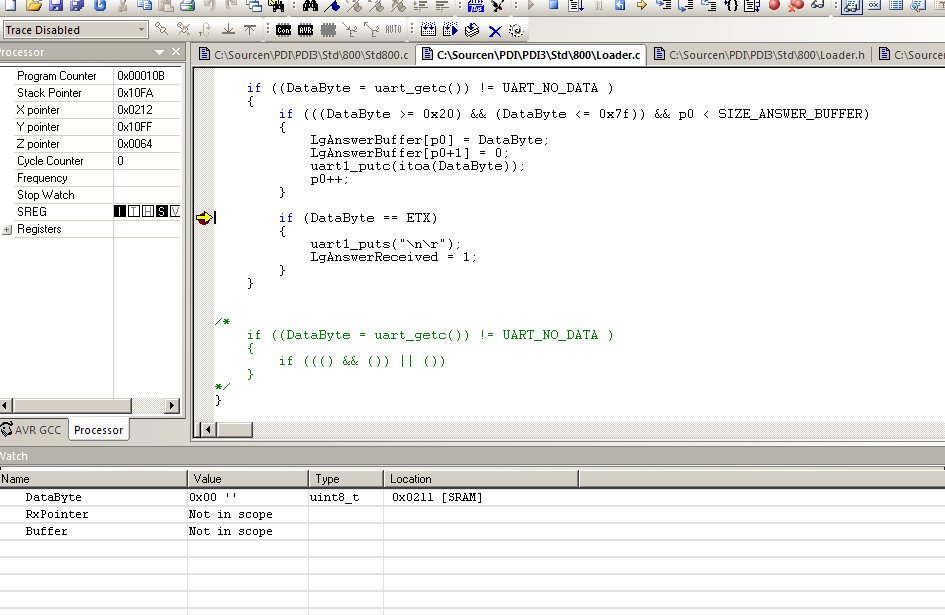This screenshot has width=945, height=615.
Task: Run to cursor using the braces icon
Action: (x=730, y=5)
